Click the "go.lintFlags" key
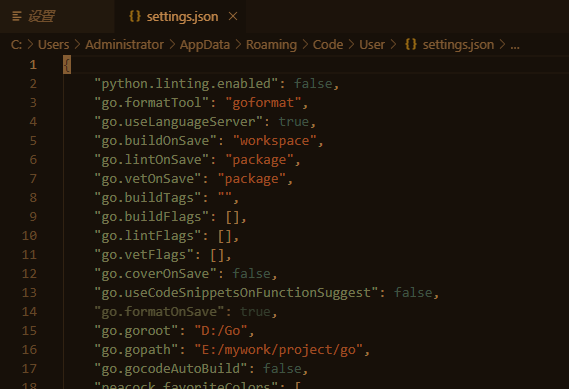The height and width of the screenshot is (389, 569). (147, 236)
